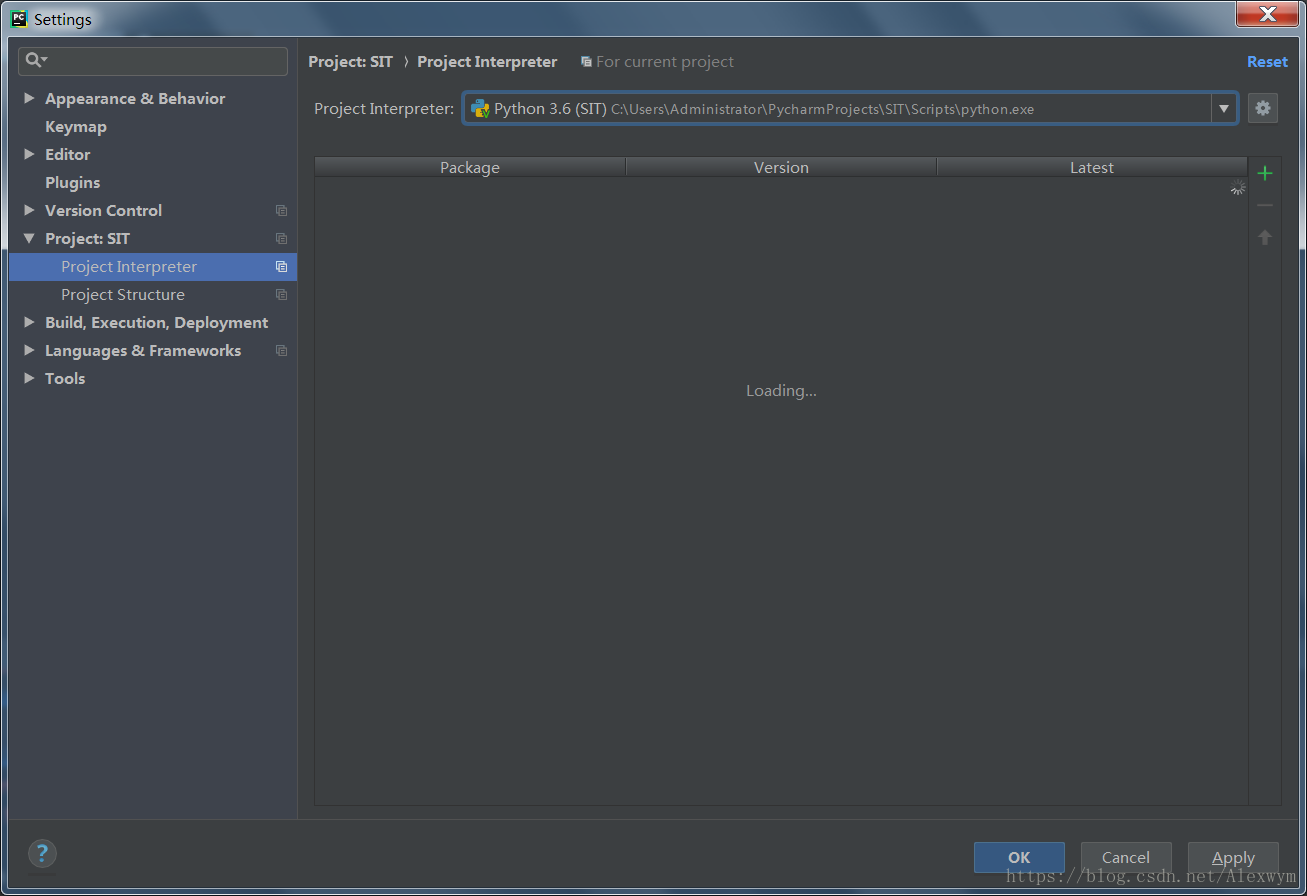Sort by the Package column header
This screenshot has height=896, width=1307.
point(470,167)
